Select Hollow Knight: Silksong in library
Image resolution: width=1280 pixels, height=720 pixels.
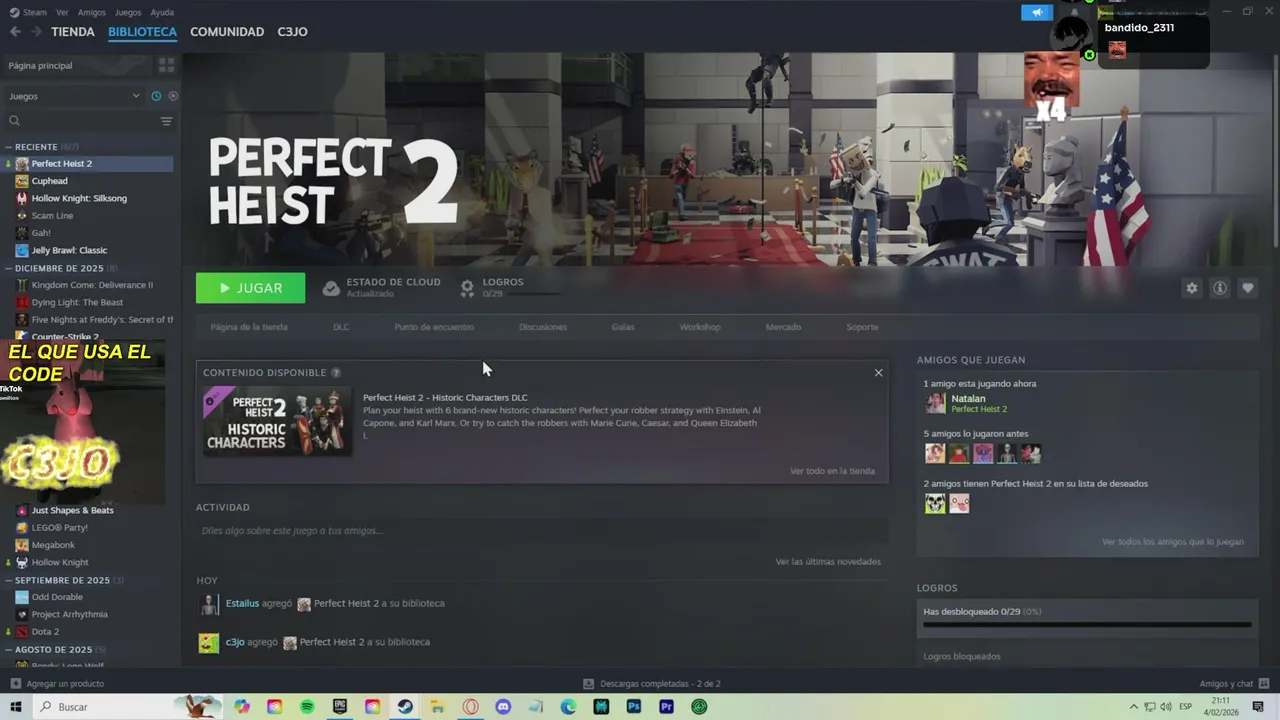[79, 198]
